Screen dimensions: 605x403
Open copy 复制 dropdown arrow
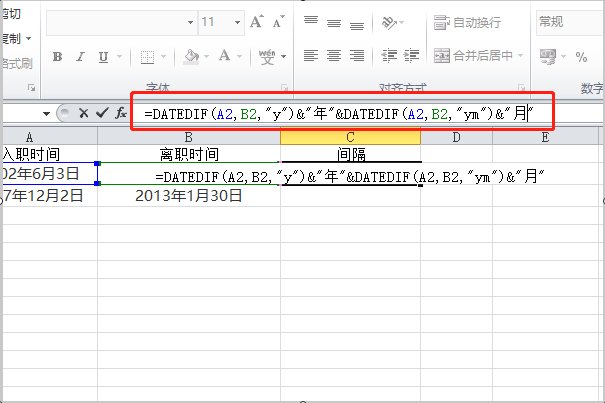29,39
